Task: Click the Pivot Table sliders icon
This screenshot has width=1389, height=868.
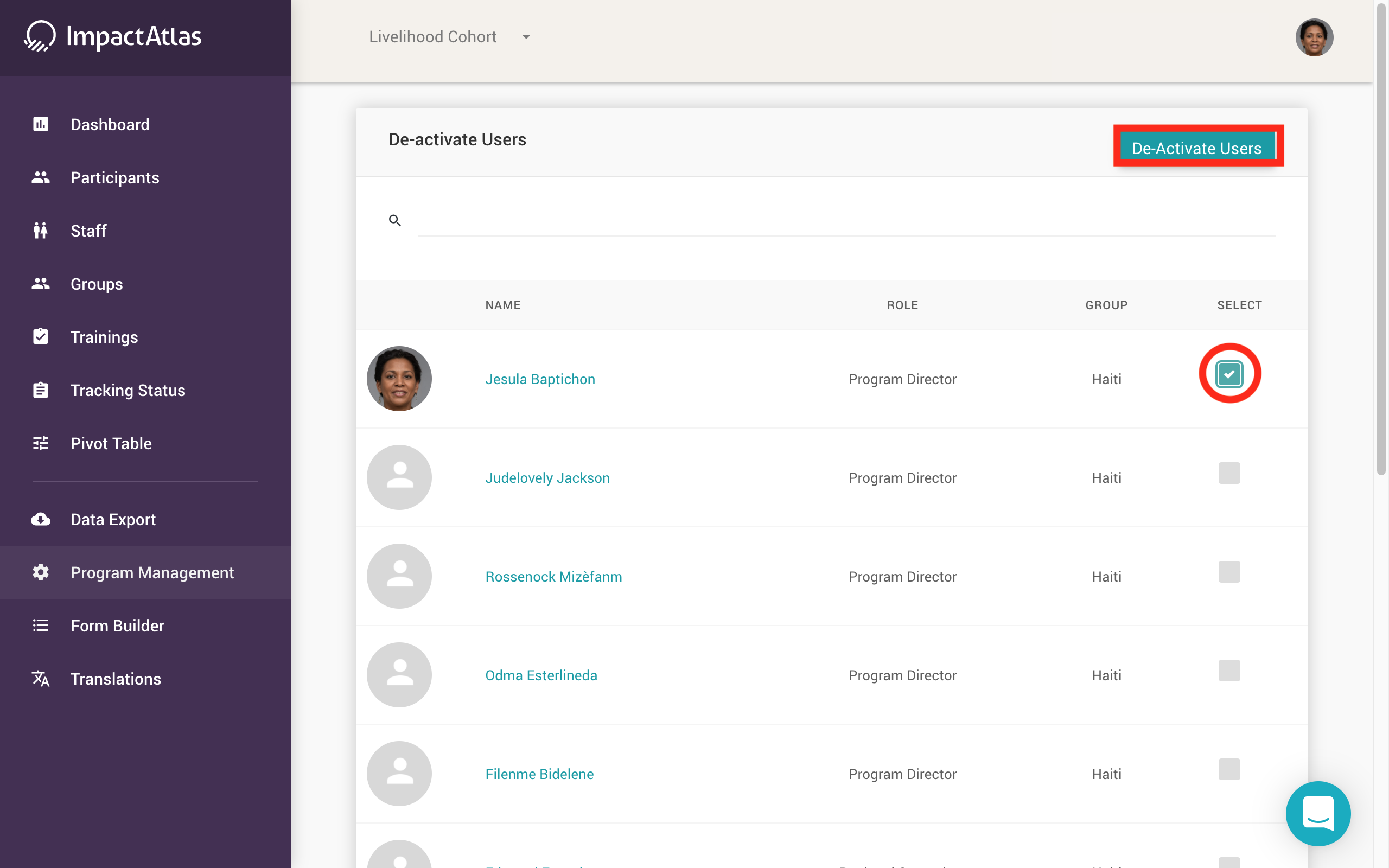Action: 41,443
